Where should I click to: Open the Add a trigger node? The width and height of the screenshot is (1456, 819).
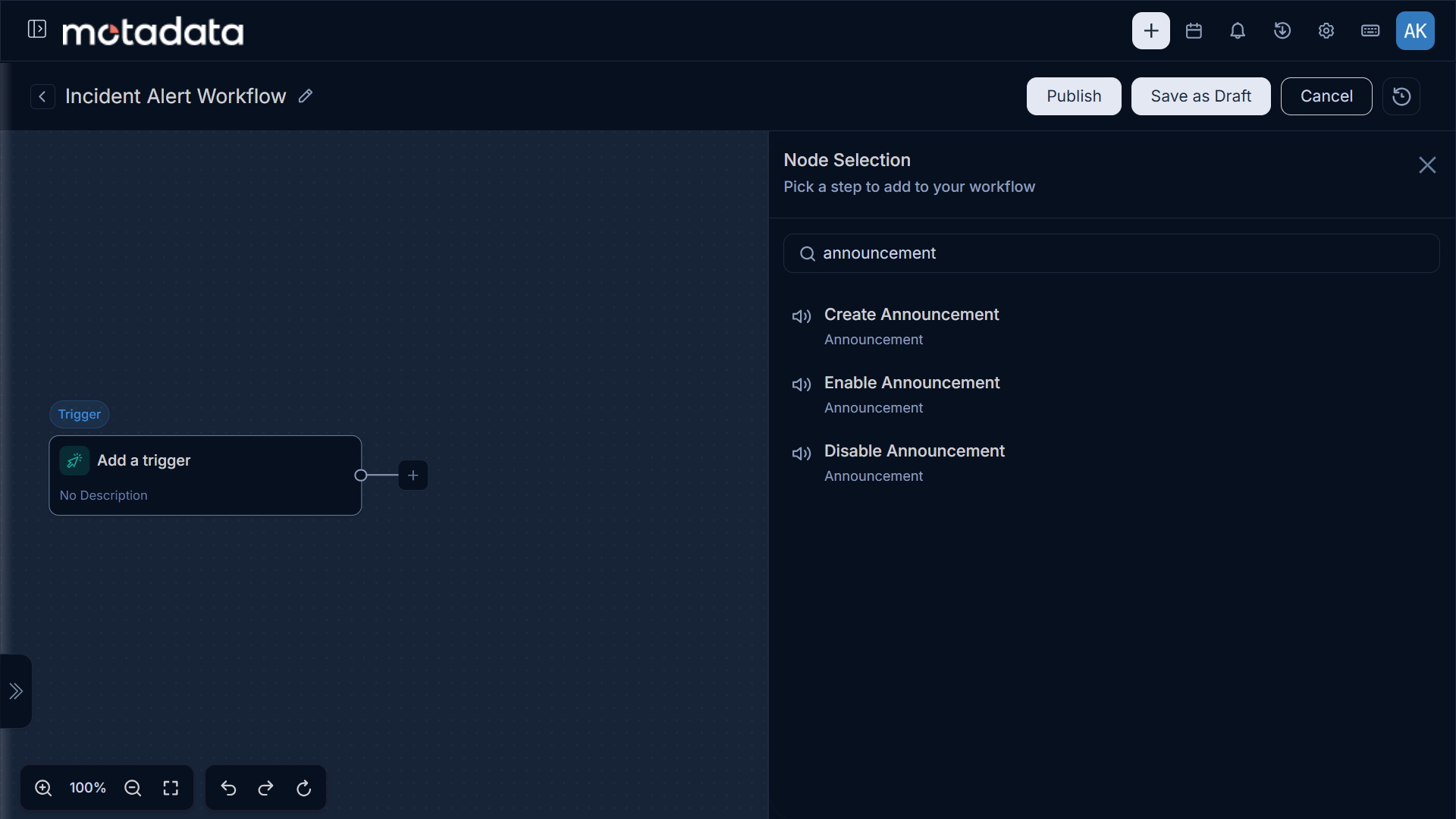205,475
